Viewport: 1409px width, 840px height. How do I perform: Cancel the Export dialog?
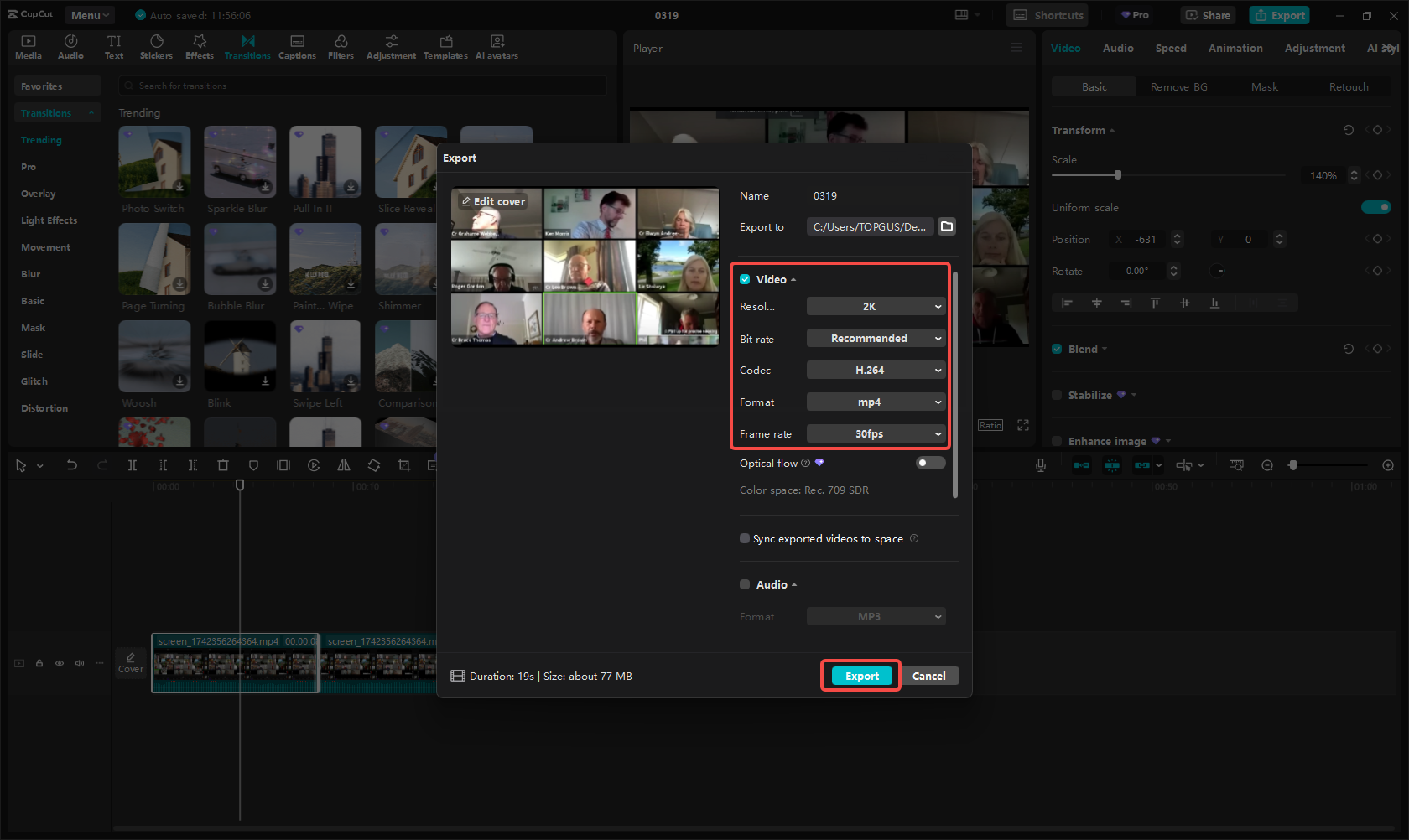coord(929,676)
